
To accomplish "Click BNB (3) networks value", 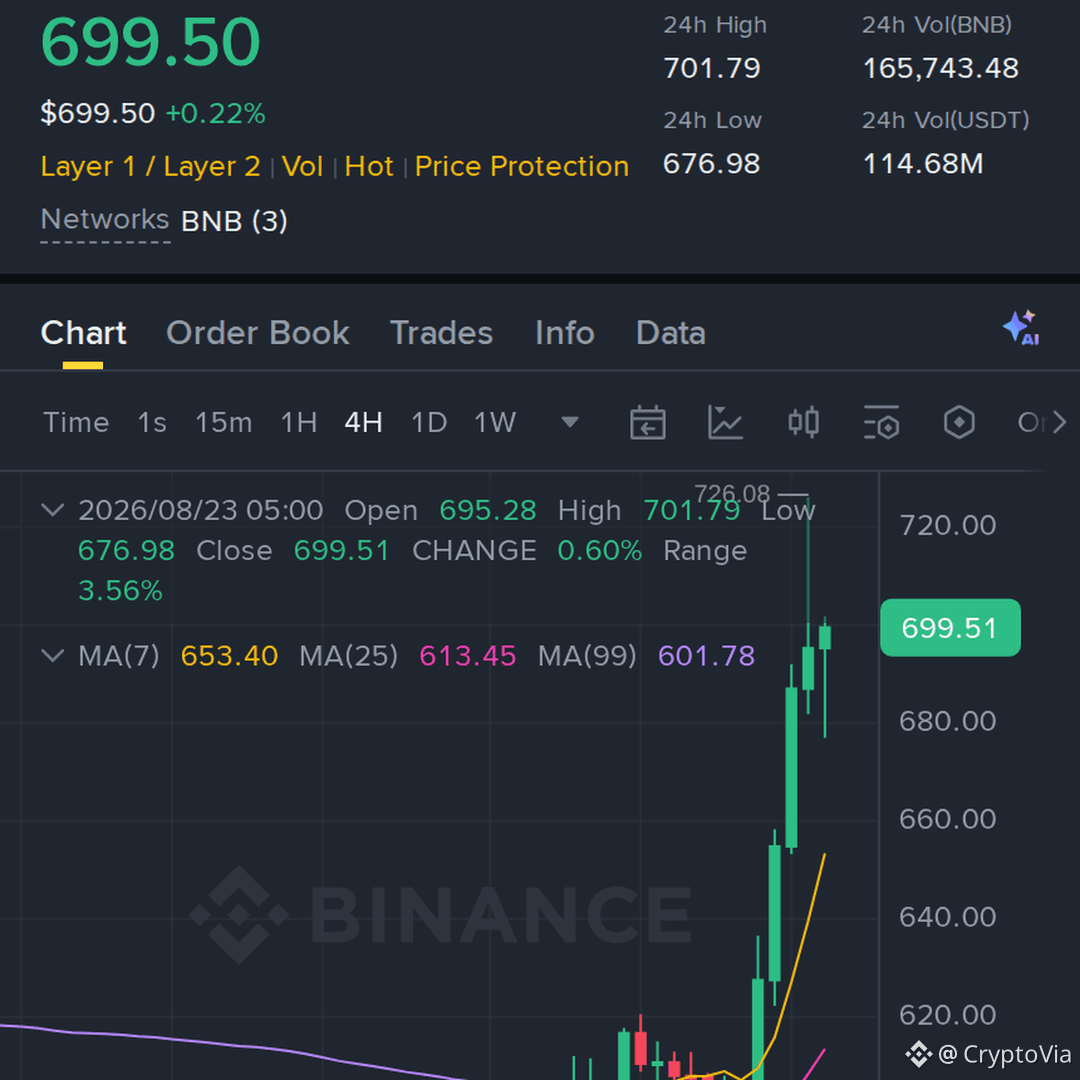I will click(234, 222).
